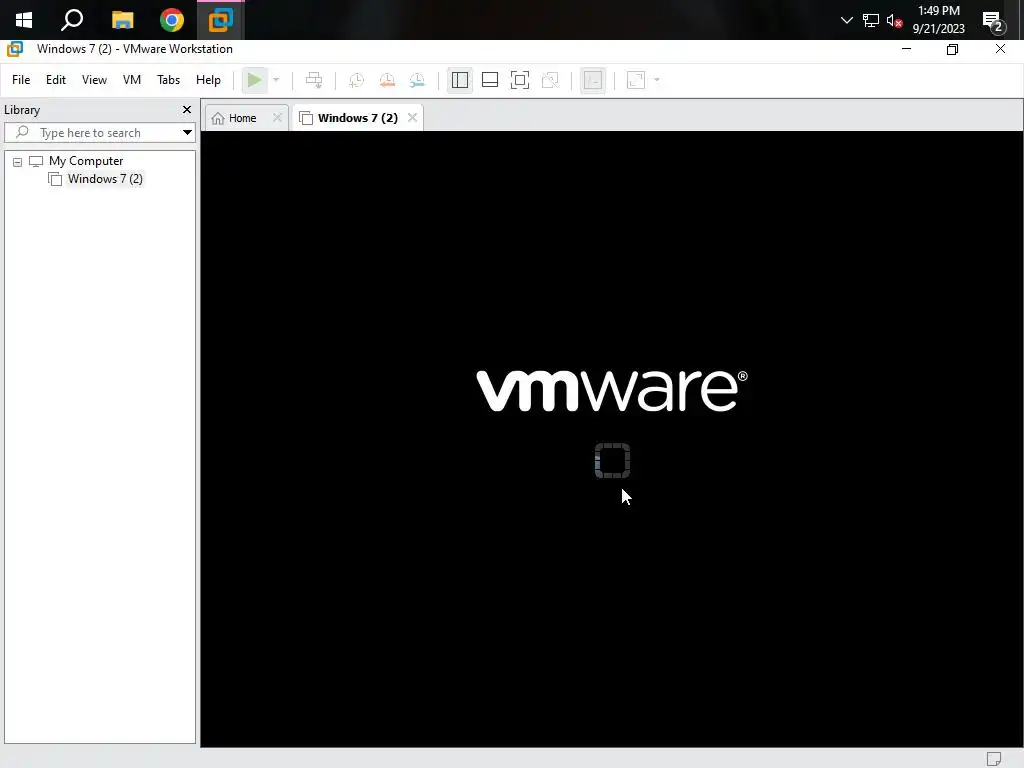1024x768 pixels.
Task: Open the File menu
Action: pyautogui.click(x=21, y=80)
